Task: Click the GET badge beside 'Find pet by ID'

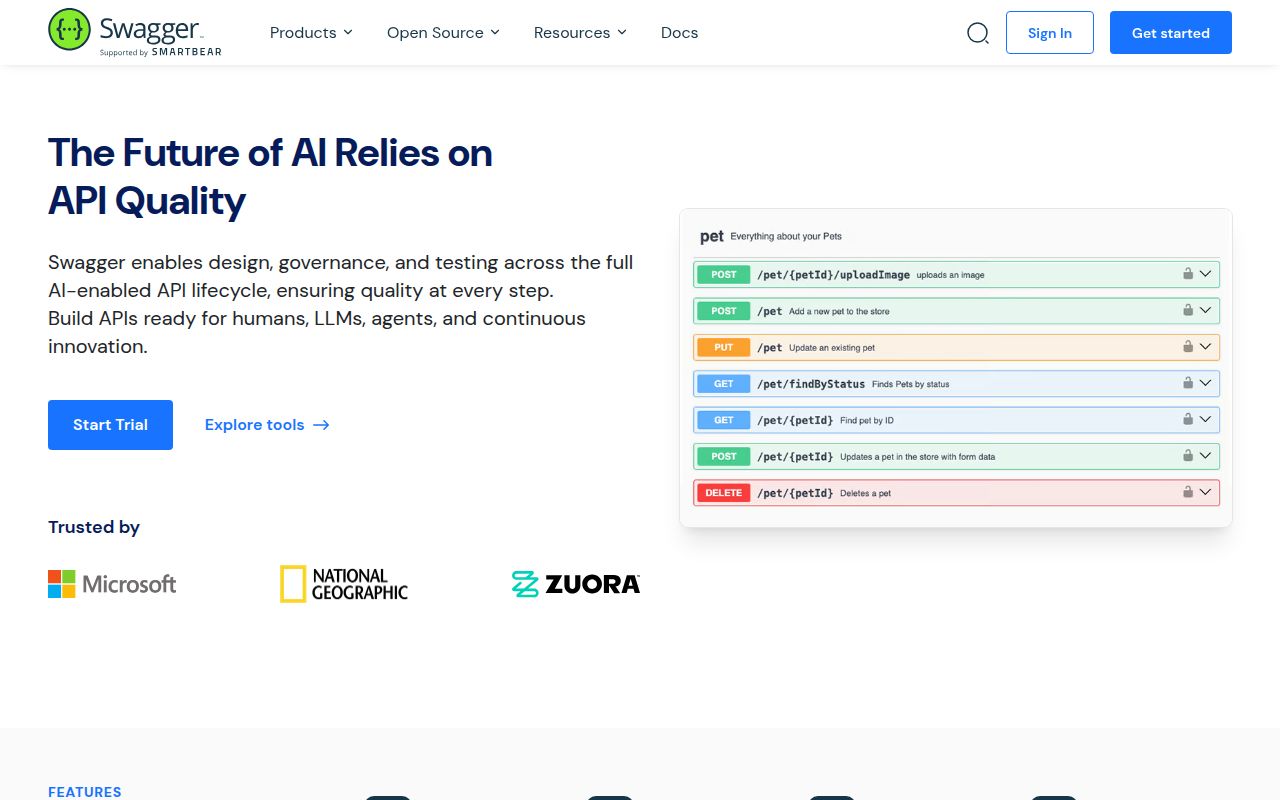Action: (x=724, y=420)
